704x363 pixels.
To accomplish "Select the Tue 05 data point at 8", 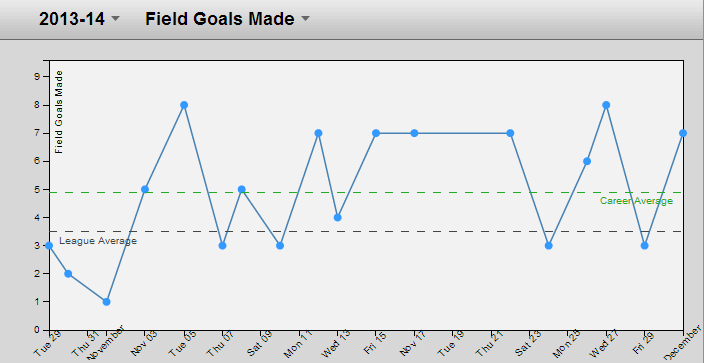I will pyautogui.click(x=184, y=105).
